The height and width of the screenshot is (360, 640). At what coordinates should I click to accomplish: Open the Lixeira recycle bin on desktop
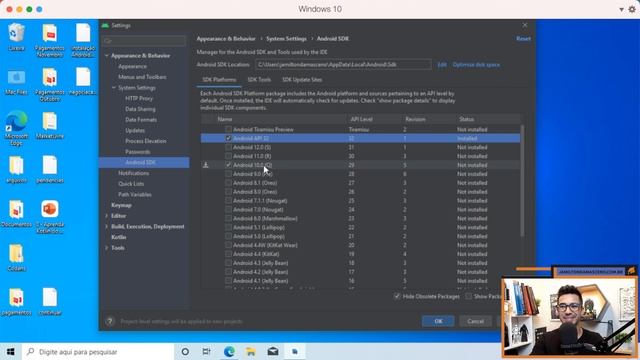16,37
